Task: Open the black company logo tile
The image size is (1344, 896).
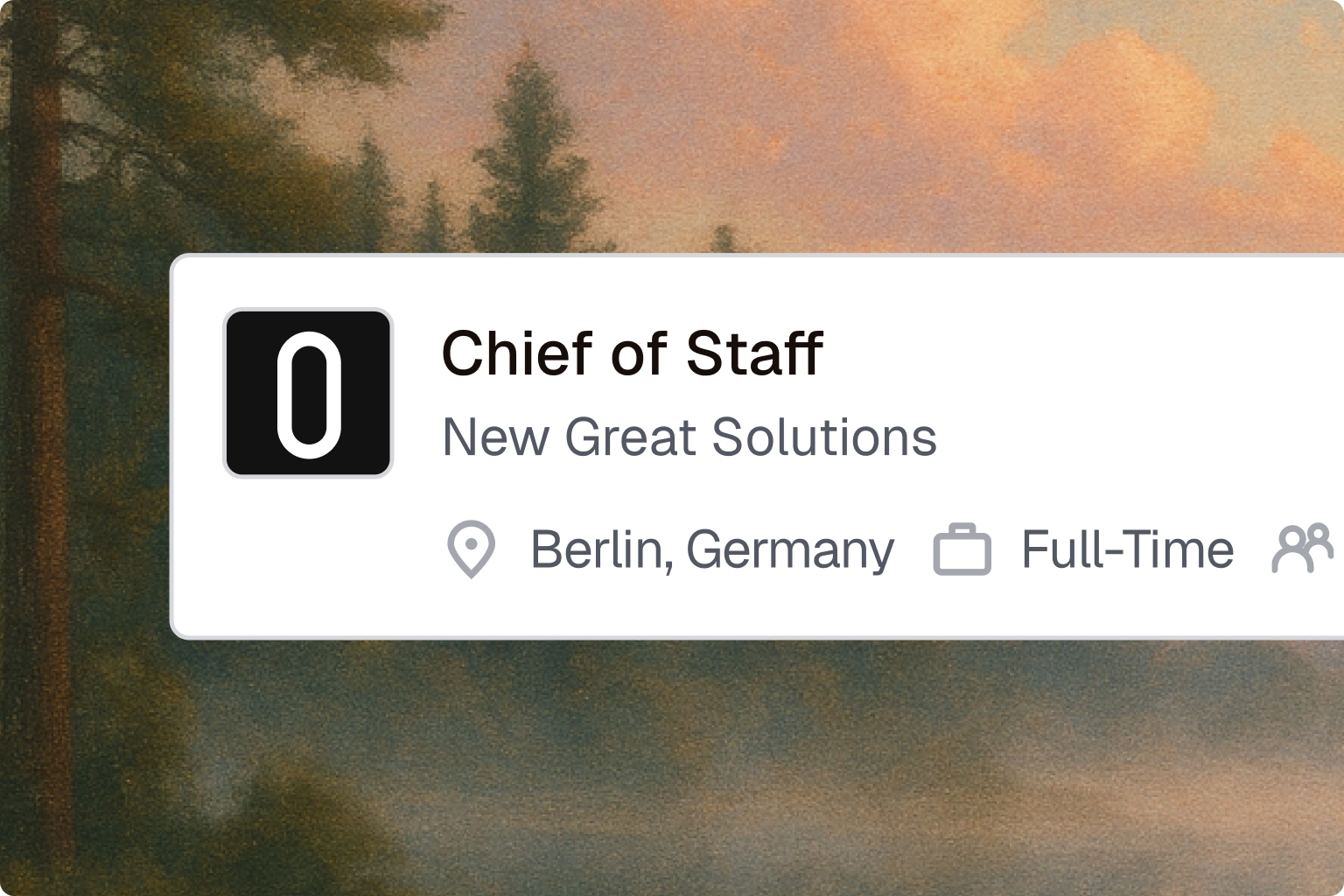Action: click(308, 393)
